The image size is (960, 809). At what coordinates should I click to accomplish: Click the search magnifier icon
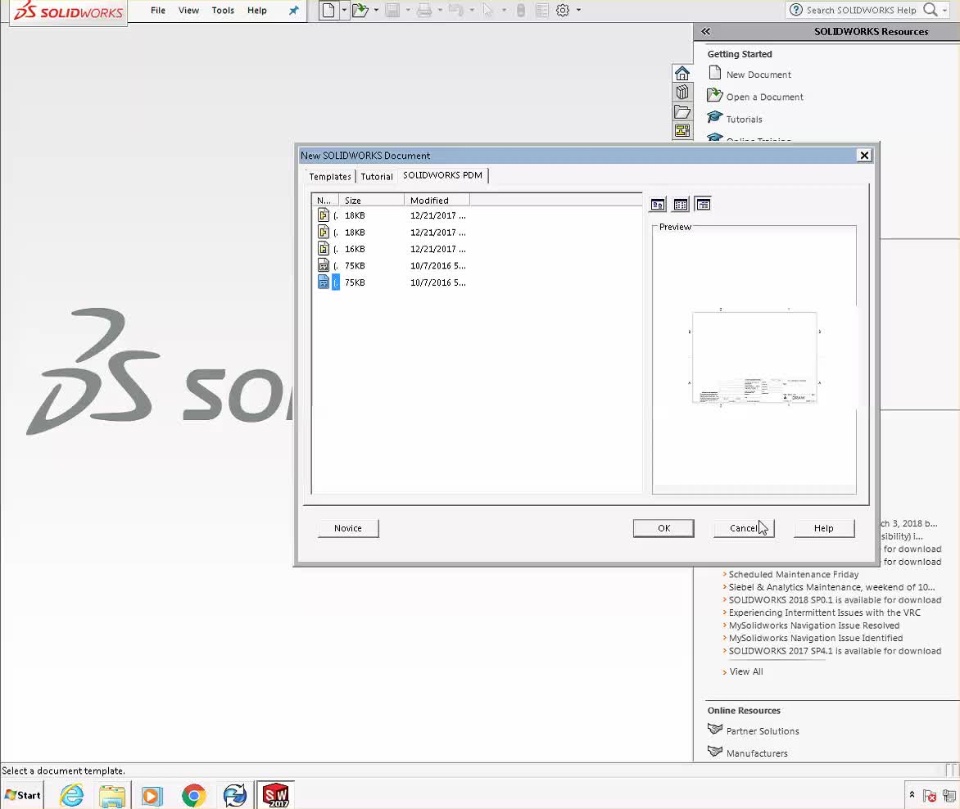(930, 9)
